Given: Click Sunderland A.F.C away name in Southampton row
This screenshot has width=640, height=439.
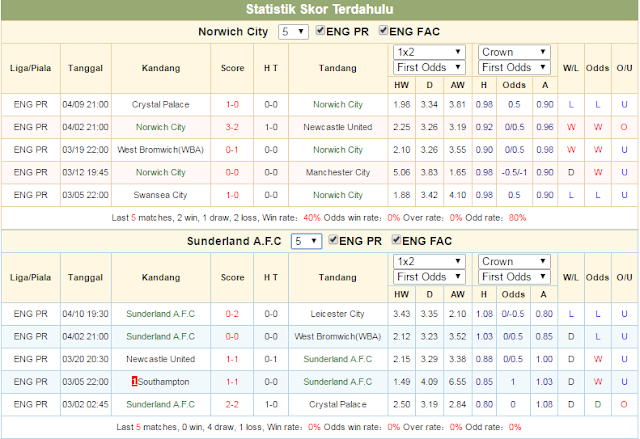Looking at the screenshot, I should [x=338, y=382].
